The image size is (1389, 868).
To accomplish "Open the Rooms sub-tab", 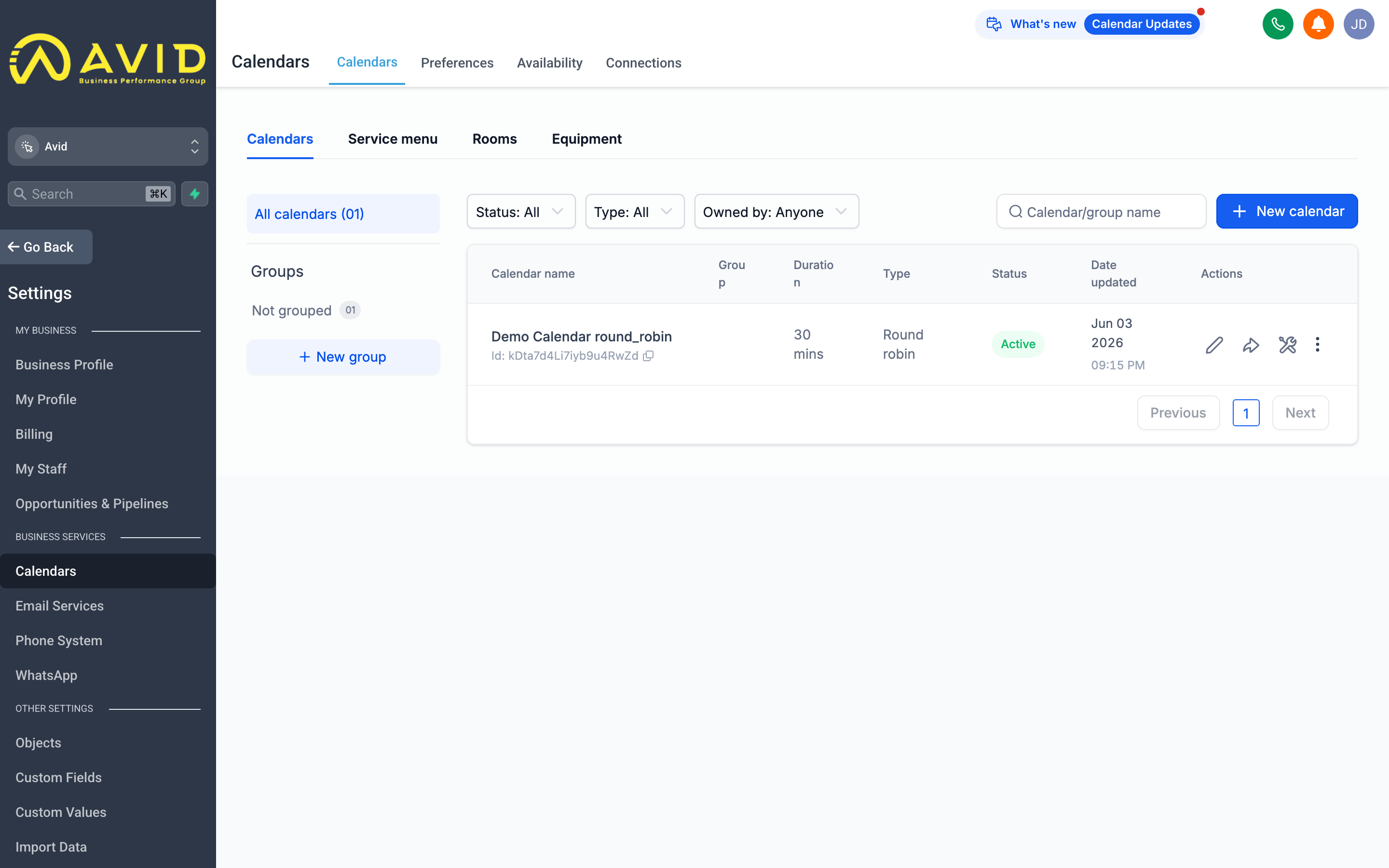I will 494,139.
